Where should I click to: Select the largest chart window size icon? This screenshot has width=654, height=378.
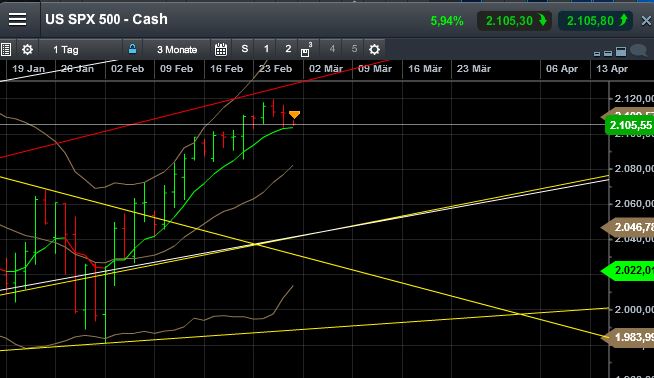click(621, 51)
